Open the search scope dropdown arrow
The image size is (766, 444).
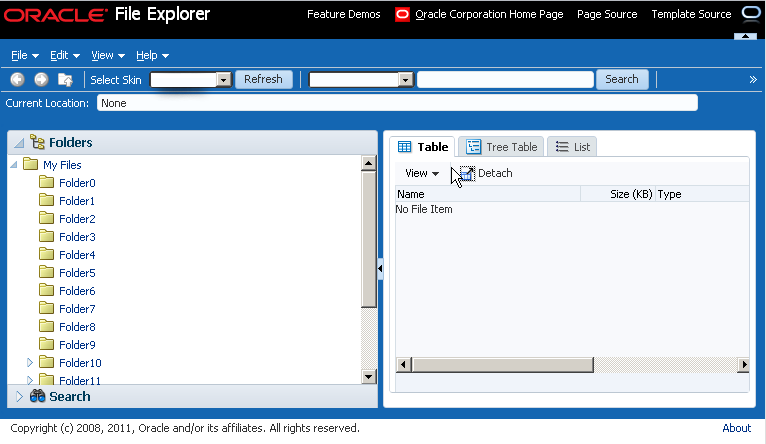coord(405,80)
